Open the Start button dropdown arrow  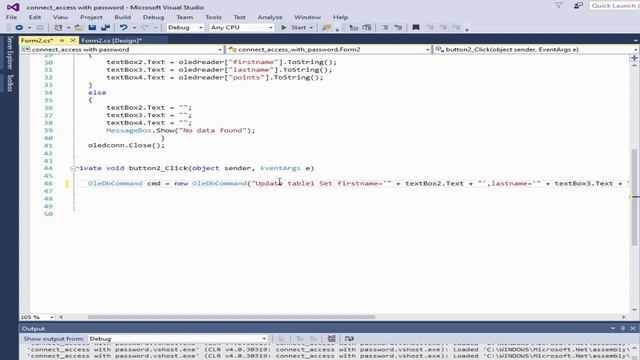coord(311,27)
